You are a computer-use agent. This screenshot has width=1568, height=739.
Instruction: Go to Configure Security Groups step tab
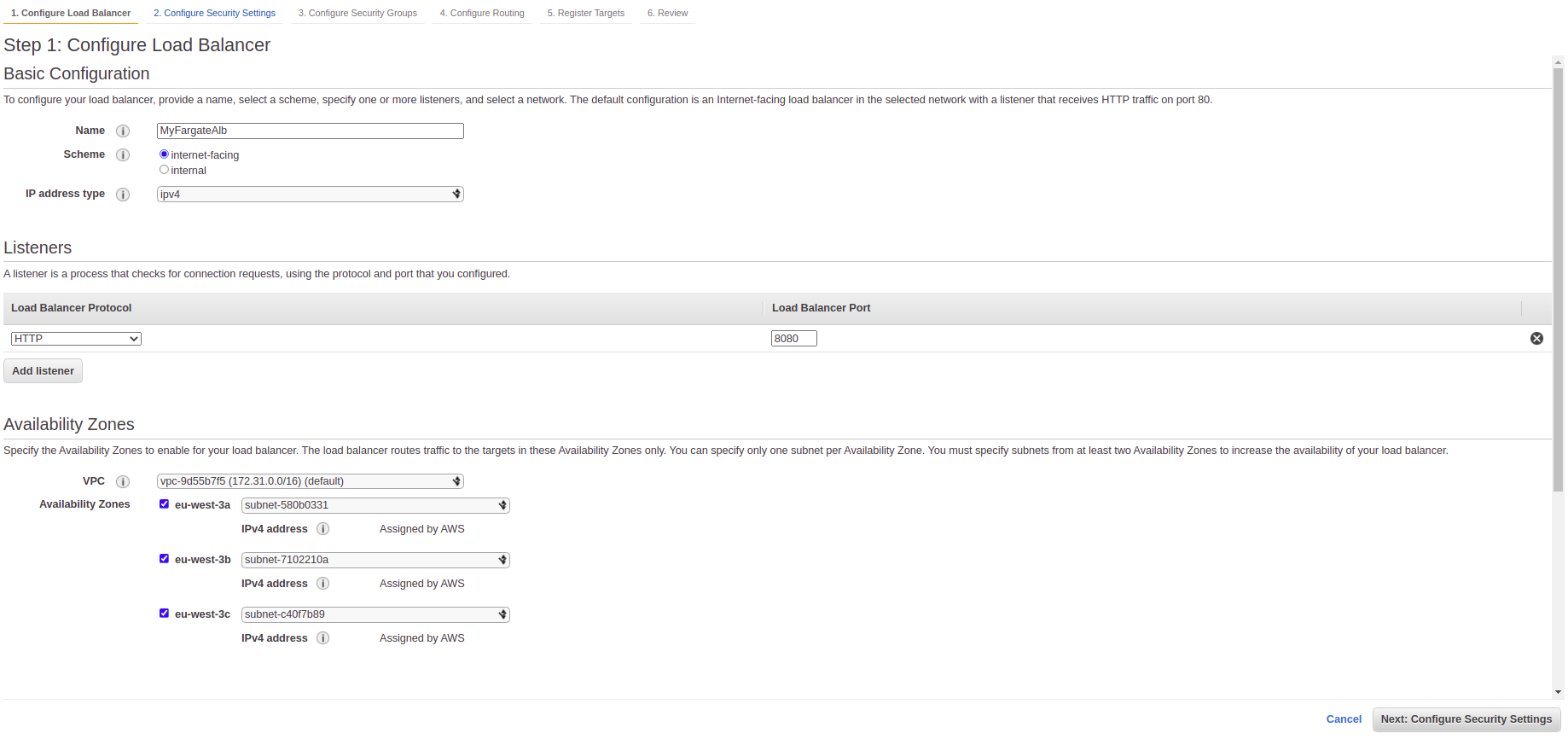tap(357, 13)
